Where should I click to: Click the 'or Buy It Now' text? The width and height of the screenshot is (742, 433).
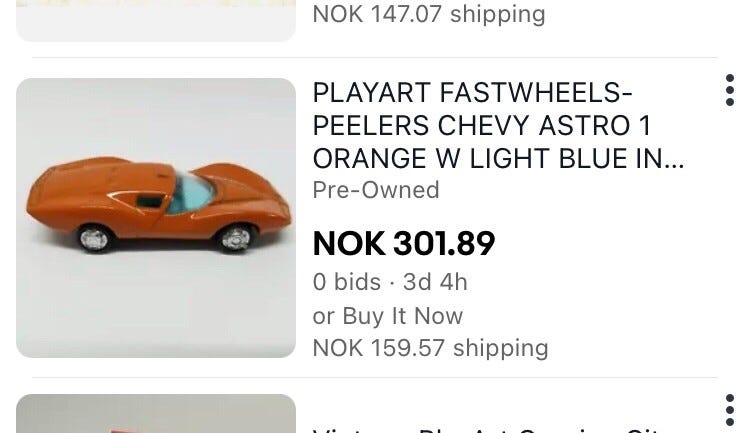388,316
